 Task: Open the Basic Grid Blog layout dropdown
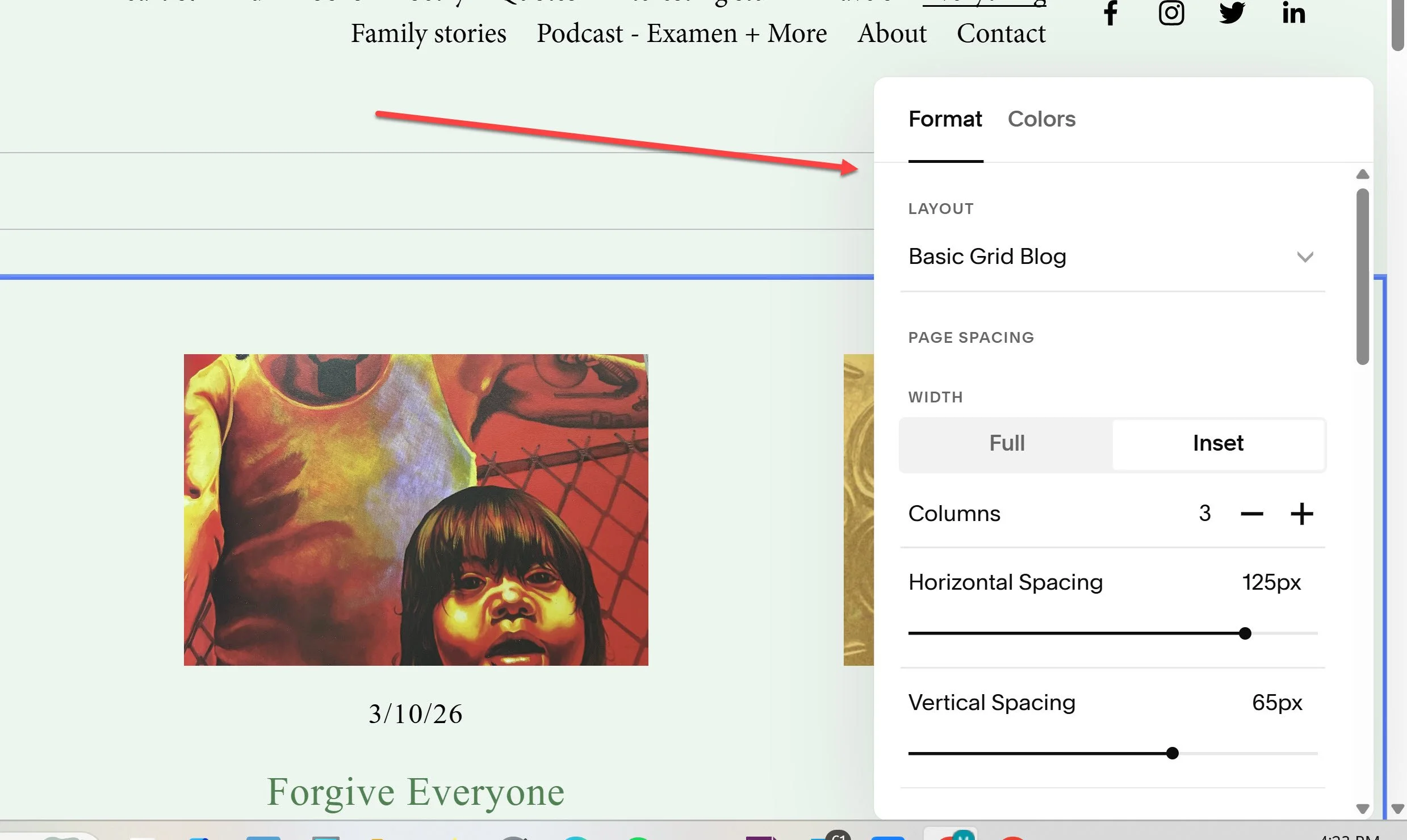pyautogui.click(x=987, y=257)
